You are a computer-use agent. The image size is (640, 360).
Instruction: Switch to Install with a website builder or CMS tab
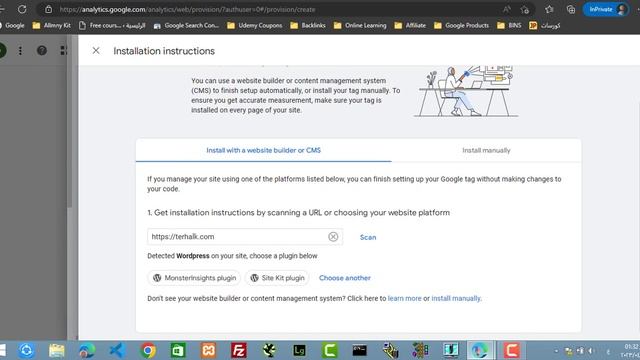click(x=264, y=150)
